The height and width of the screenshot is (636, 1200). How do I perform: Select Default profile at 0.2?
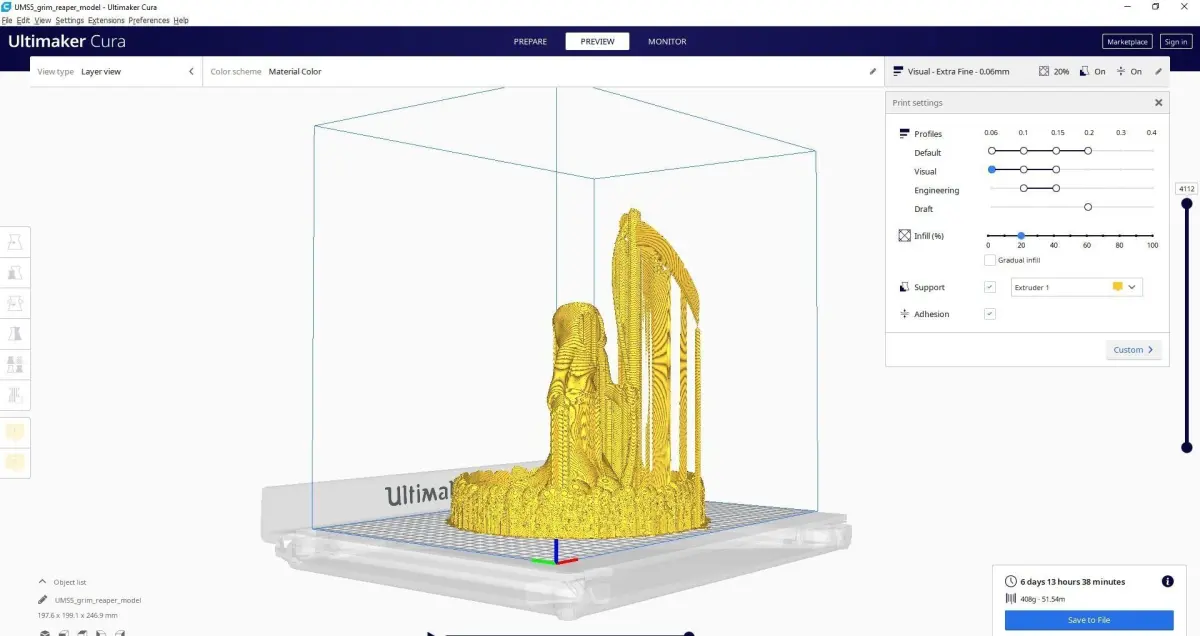[1088, 151]
